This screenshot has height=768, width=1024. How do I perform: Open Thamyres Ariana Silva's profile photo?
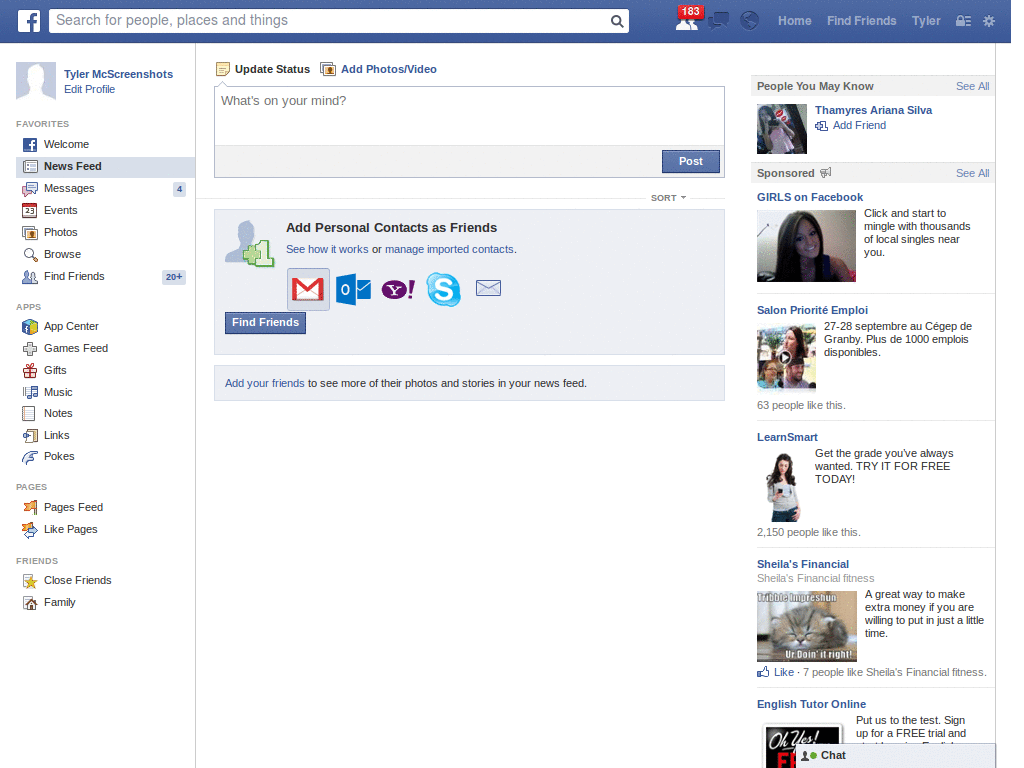click(782, 129)
